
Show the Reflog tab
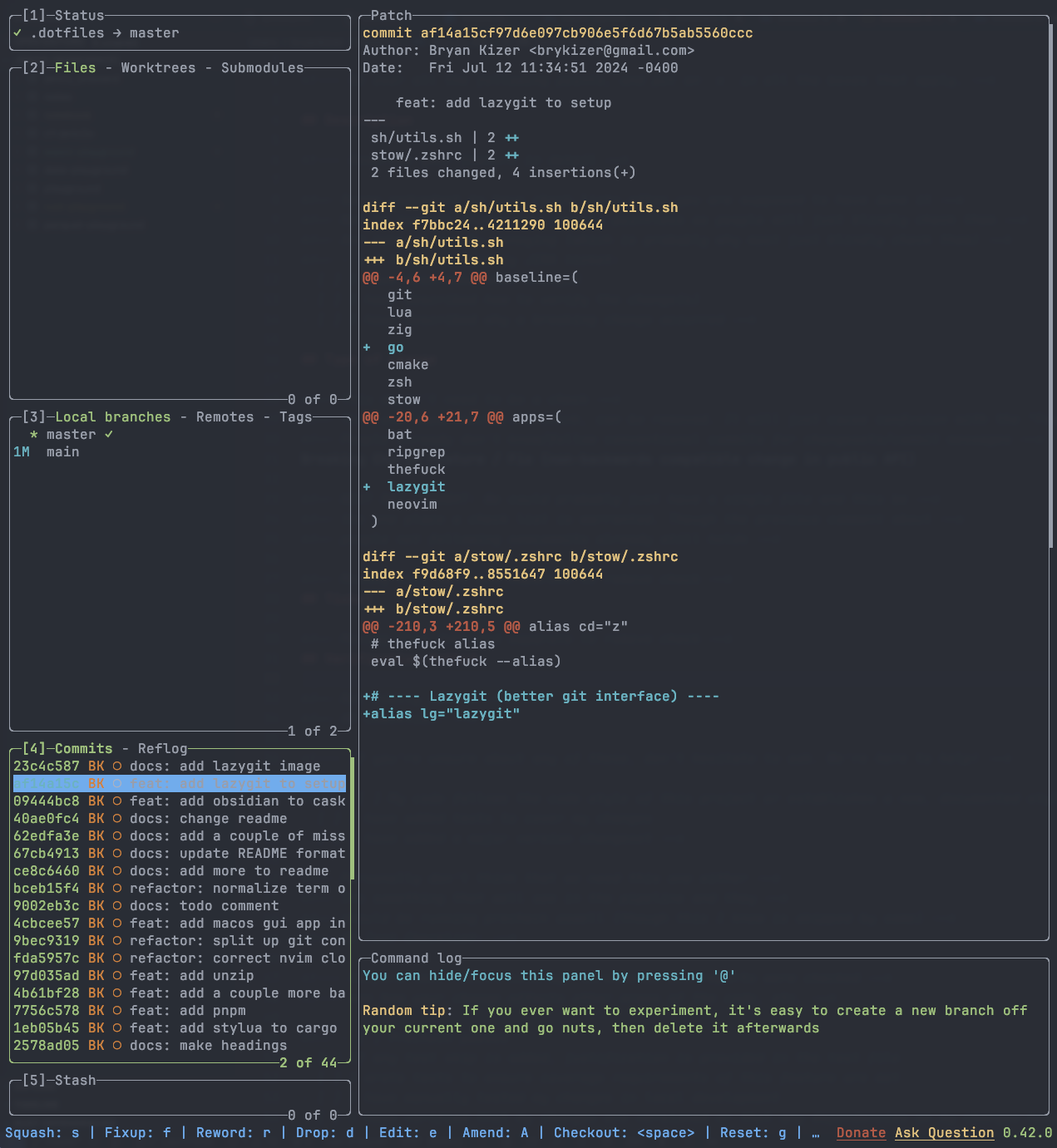click(162, 749)
